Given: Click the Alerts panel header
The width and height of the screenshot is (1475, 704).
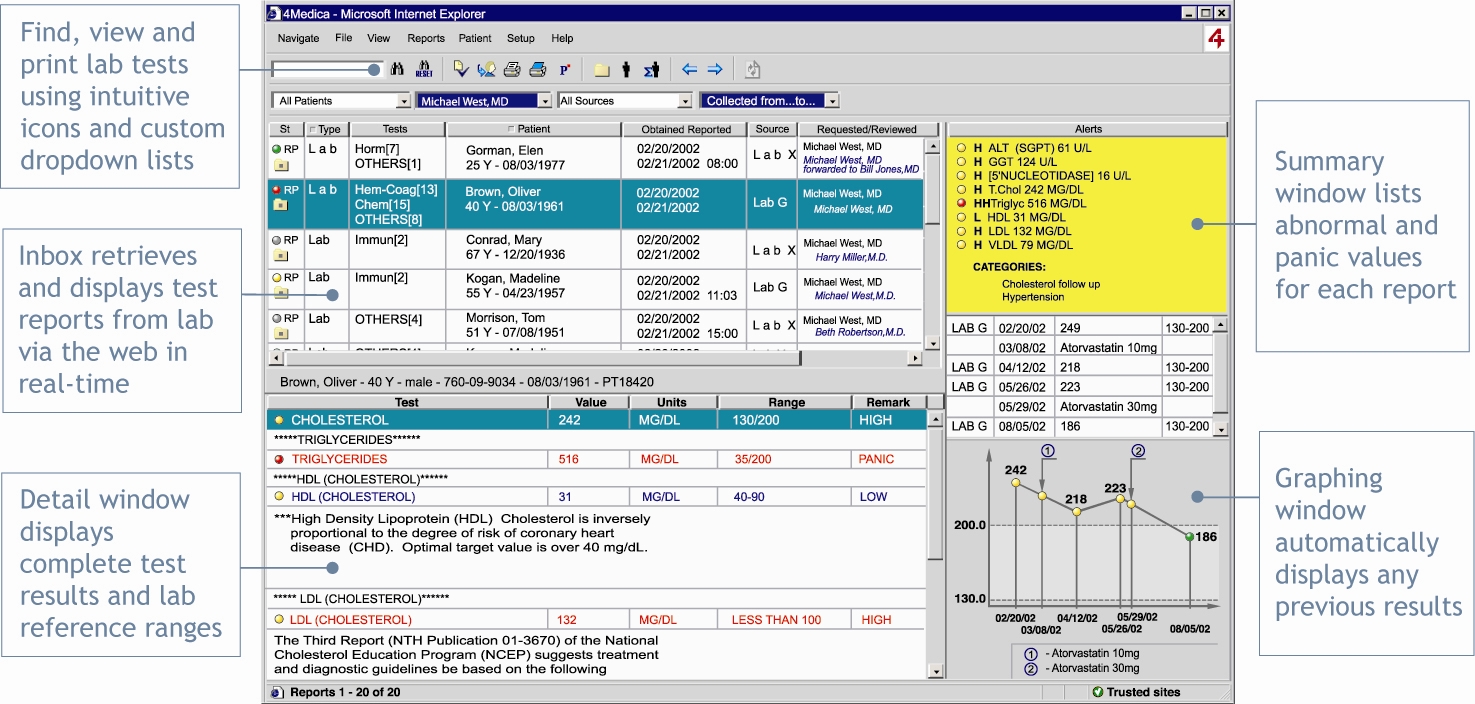Looking at the screenshot, I should click(1088, 129).
